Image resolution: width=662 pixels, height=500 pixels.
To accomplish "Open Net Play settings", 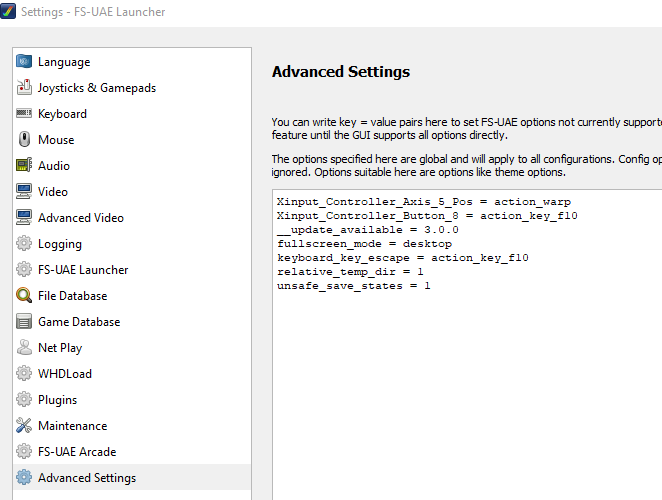I will pos(132,348).
